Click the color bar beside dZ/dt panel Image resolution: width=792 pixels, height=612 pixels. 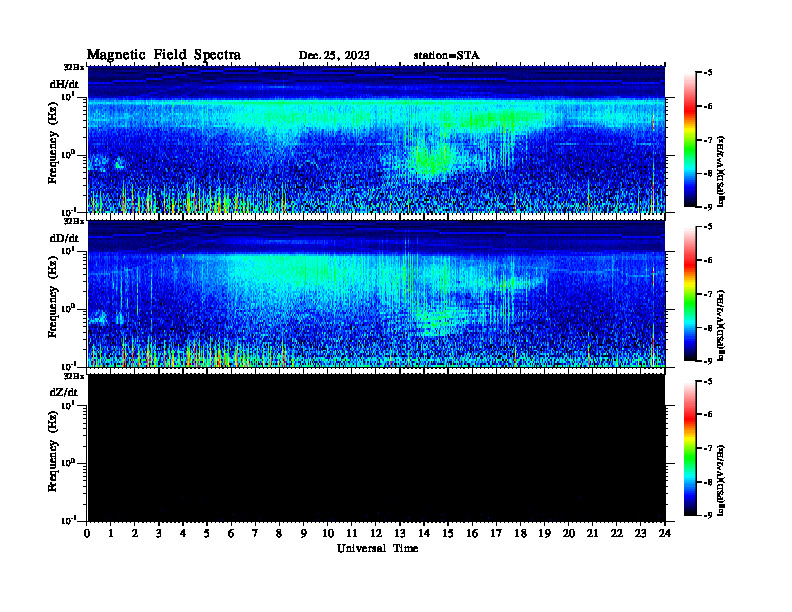(x=690, y=448)
